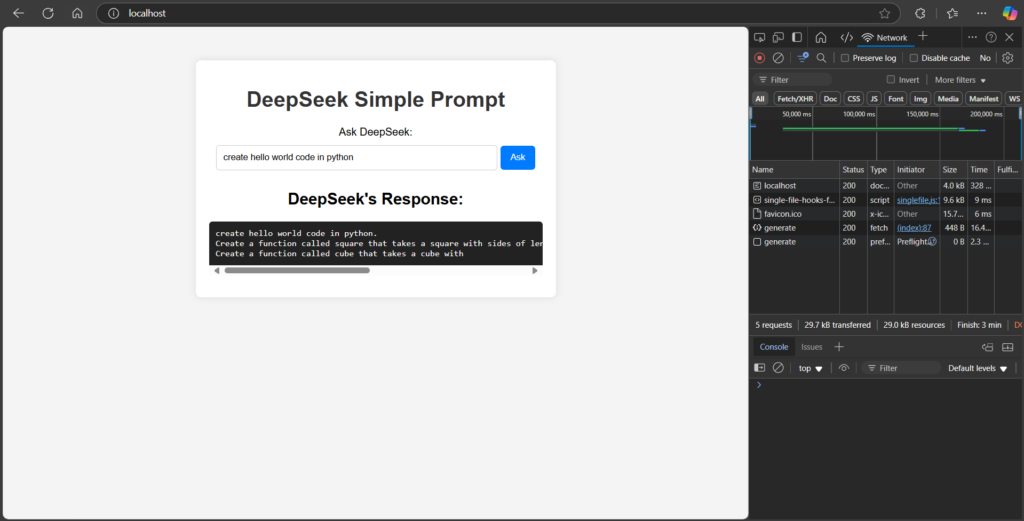Go back using the browser back arrow
Screen dimensions: 1024x521
tap(18, 13)
